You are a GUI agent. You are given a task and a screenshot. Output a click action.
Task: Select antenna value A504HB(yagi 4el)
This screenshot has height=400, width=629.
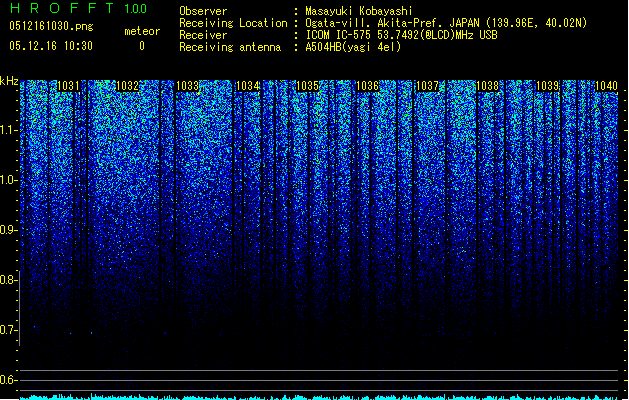[x=353, y=47]
